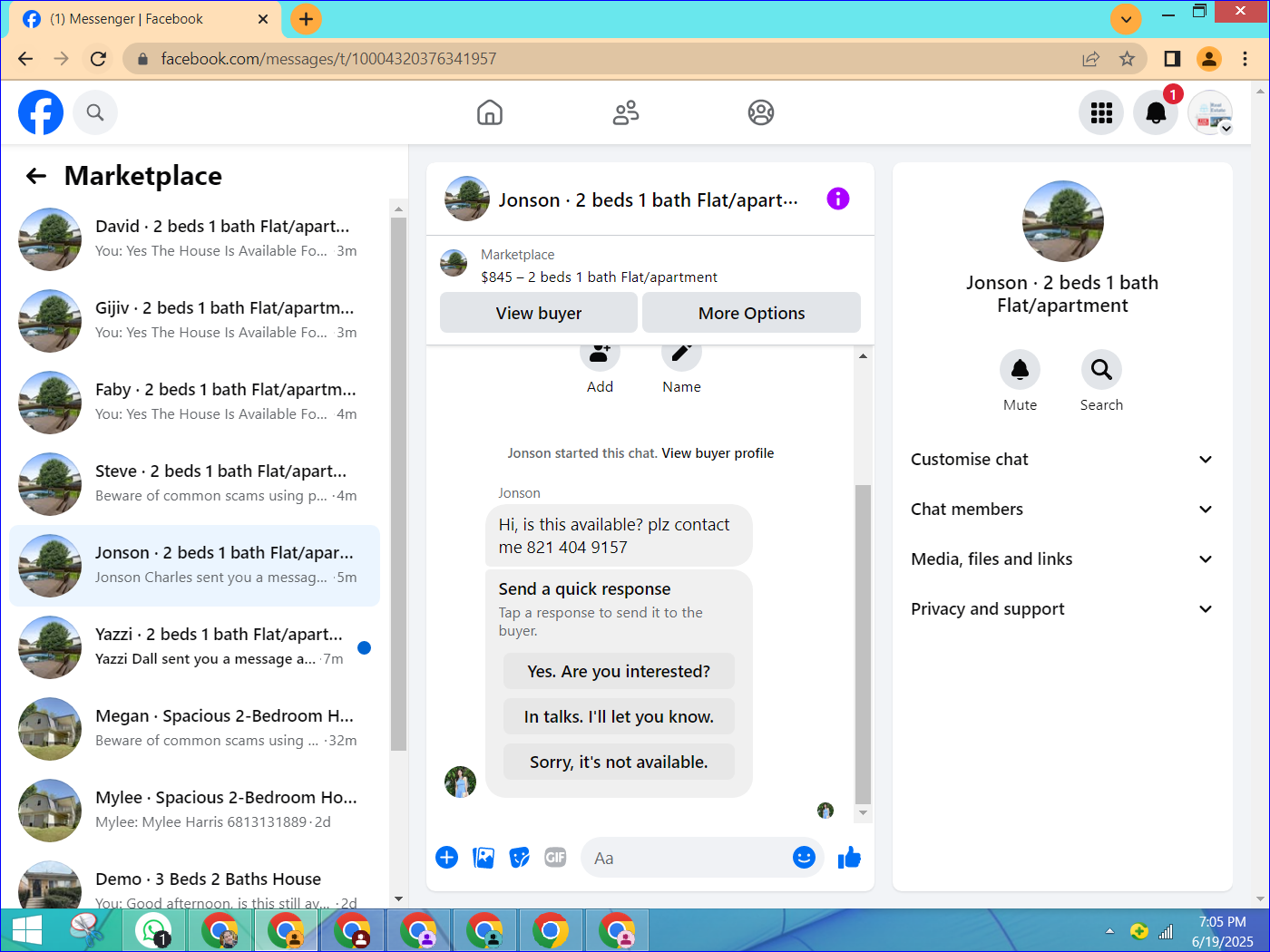Open Chrome profile avatar icon

(x=1208, y=59)
